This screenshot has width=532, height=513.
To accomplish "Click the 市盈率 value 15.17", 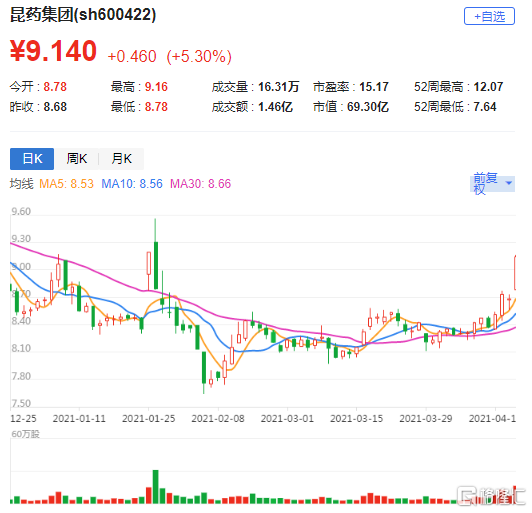I will [x=374, y=87].
